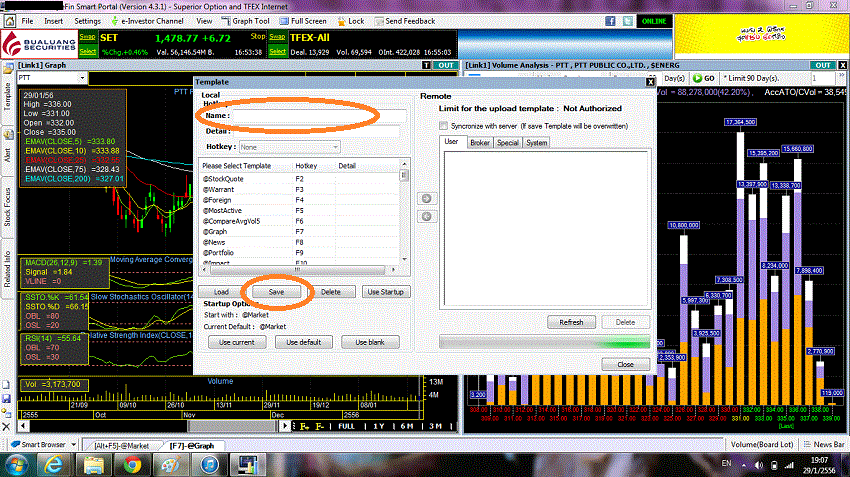850x477 pixels.
Task: Click the folder icon at sidebar top
Action: [8, 69]
